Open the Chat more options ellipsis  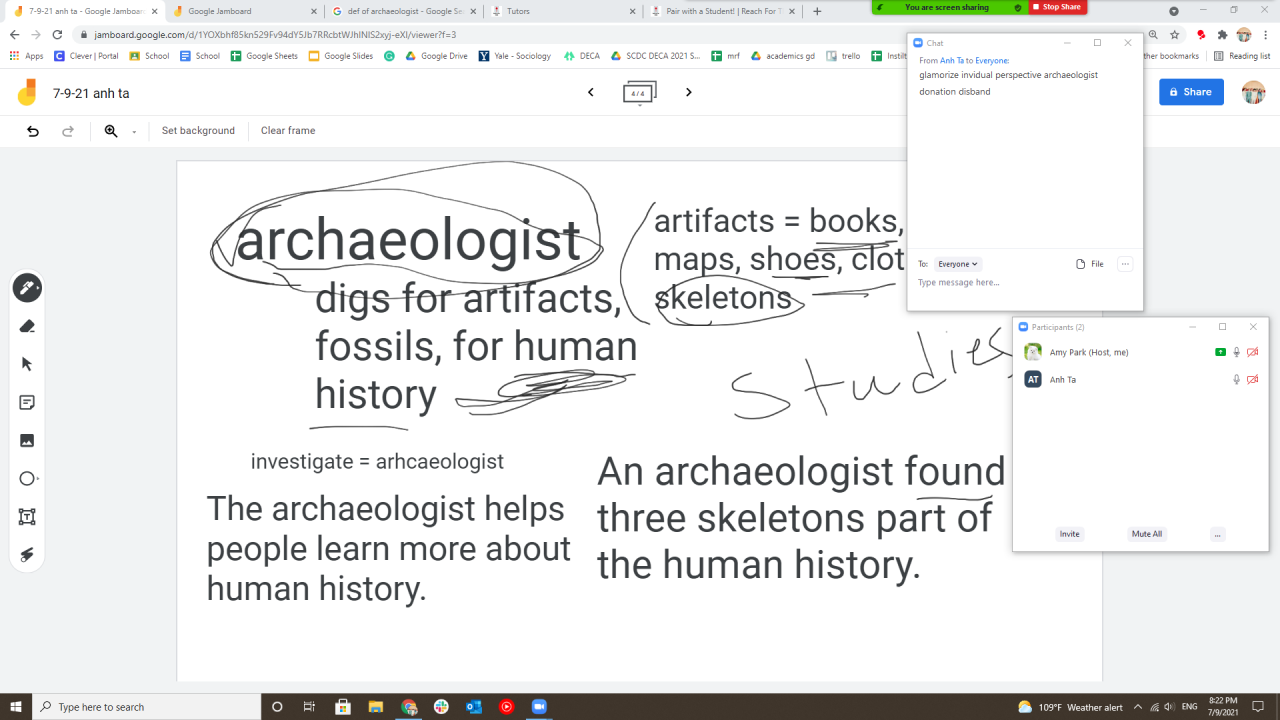point(1125,264)
